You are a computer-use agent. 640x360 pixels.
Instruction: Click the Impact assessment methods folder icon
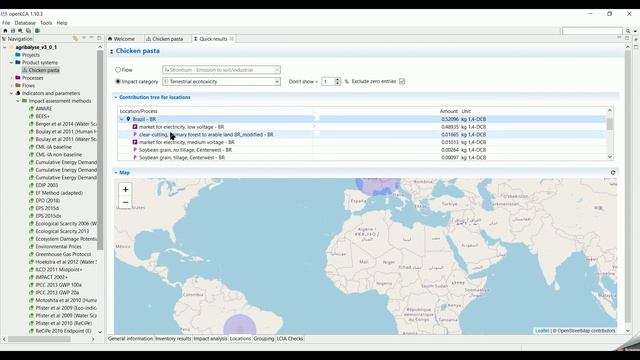24,101
